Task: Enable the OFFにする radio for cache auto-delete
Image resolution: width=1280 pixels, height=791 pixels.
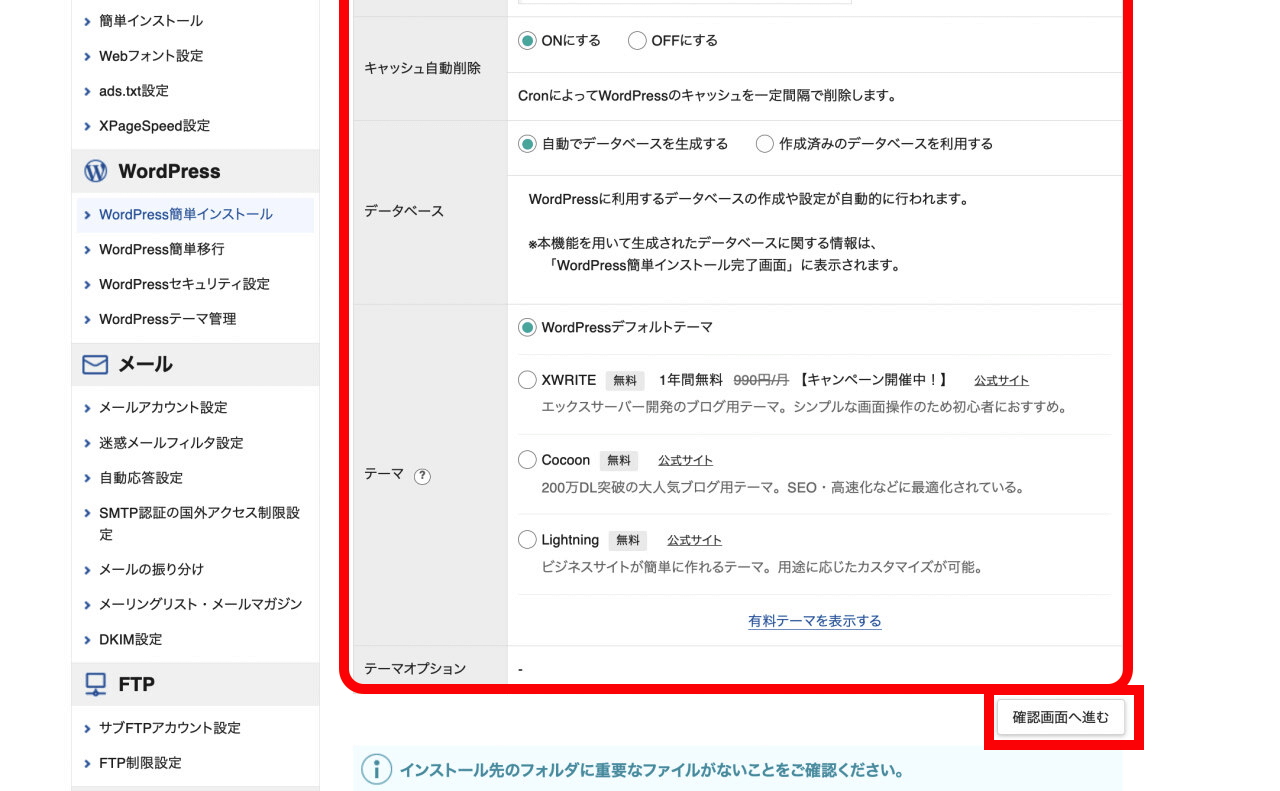Action: (x=636, y=40)
